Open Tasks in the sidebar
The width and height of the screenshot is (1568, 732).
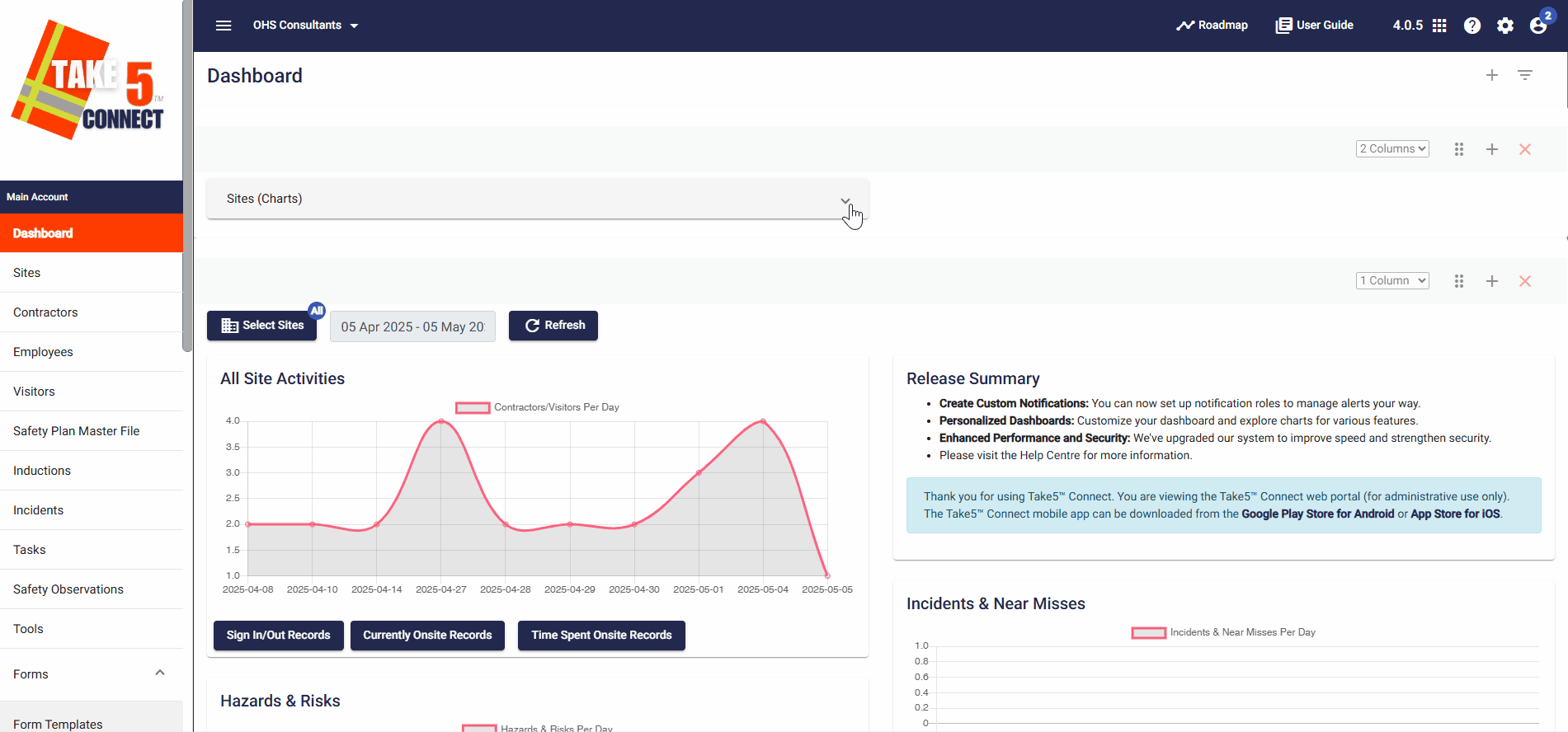pyautogui.click(x=92, y=550)
